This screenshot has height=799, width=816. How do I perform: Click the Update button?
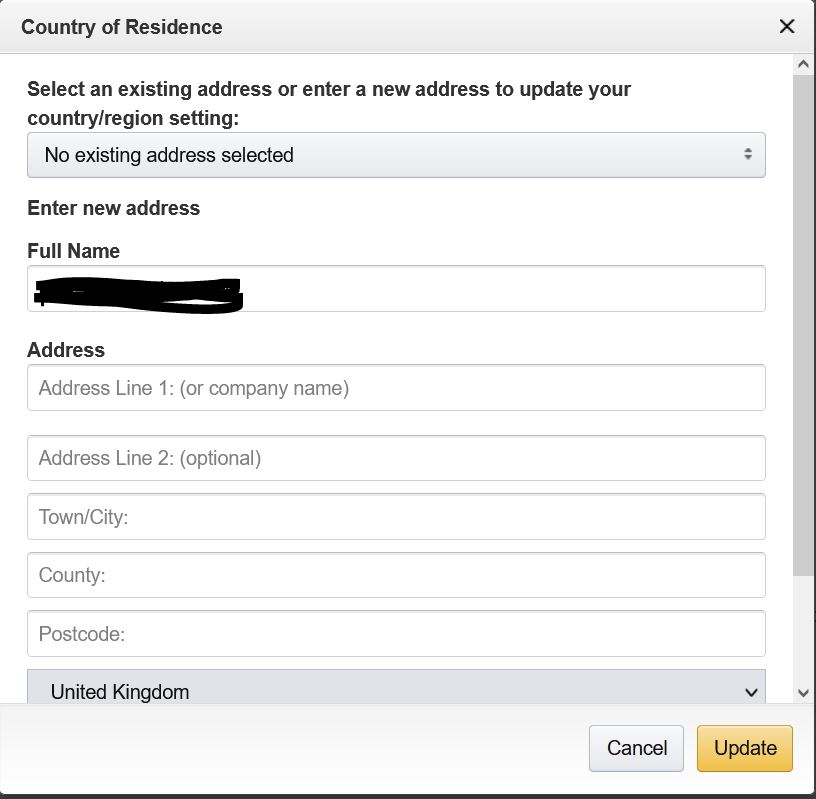pos(744,748)
